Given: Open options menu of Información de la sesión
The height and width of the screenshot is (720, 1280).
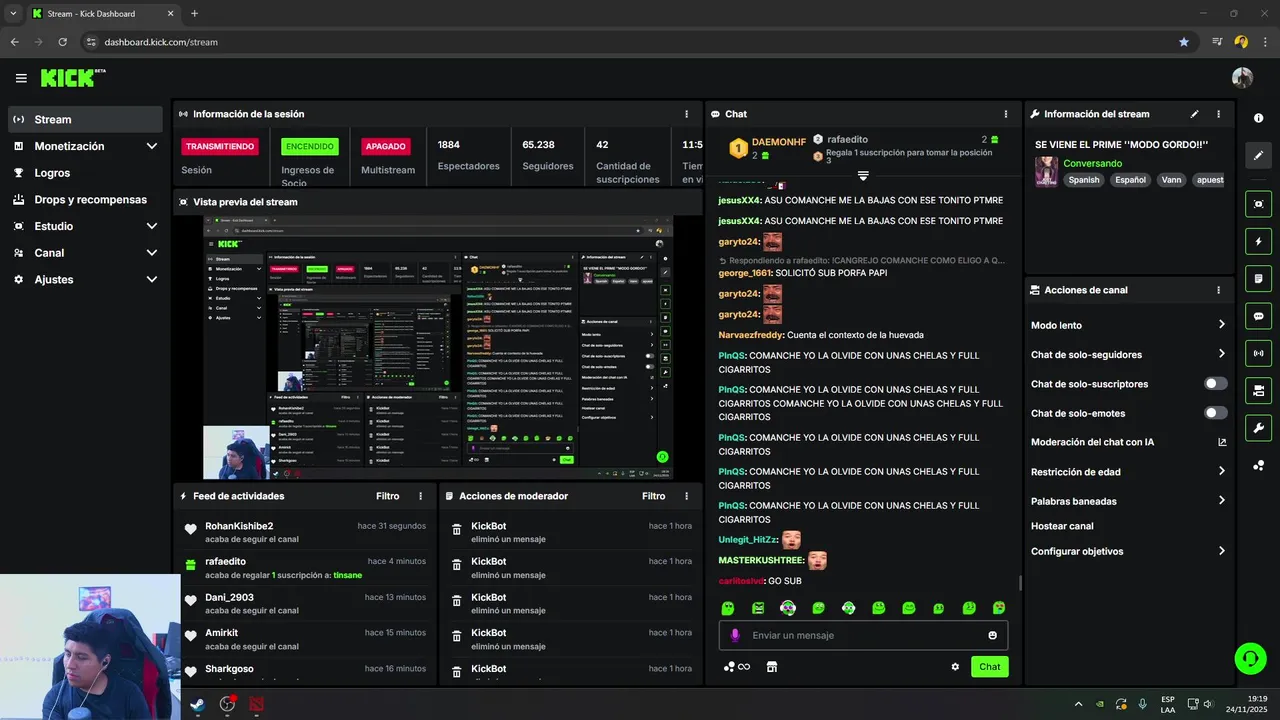Looking at the screenshot, I should pyautogui.click(x=686, y=114).
